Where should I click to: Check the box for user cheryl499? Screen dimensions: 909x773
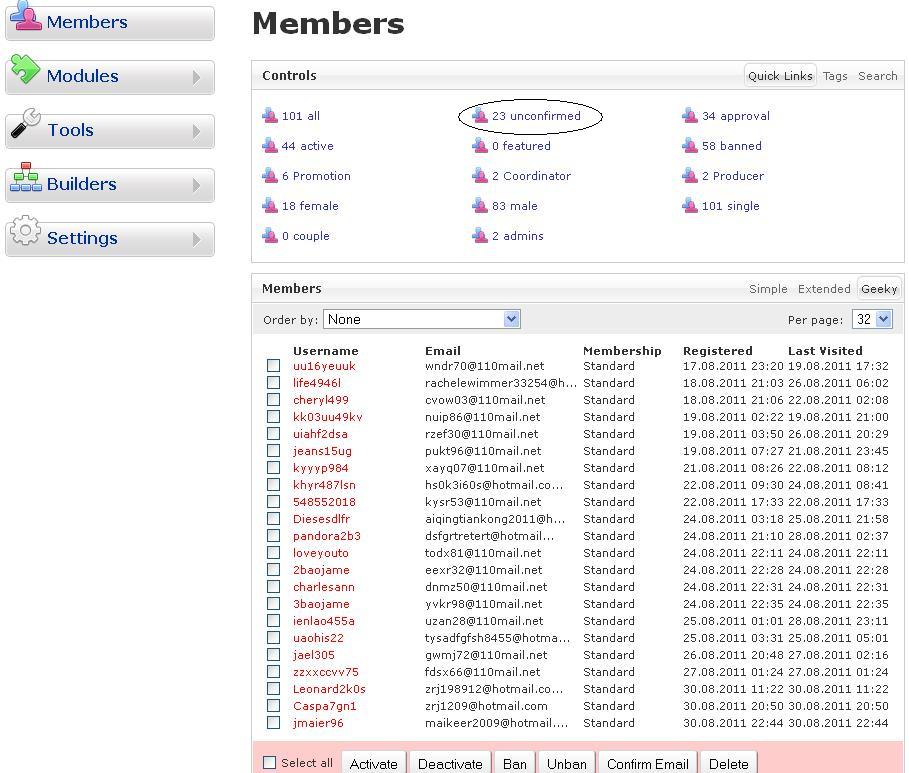[x=273, y=400]
